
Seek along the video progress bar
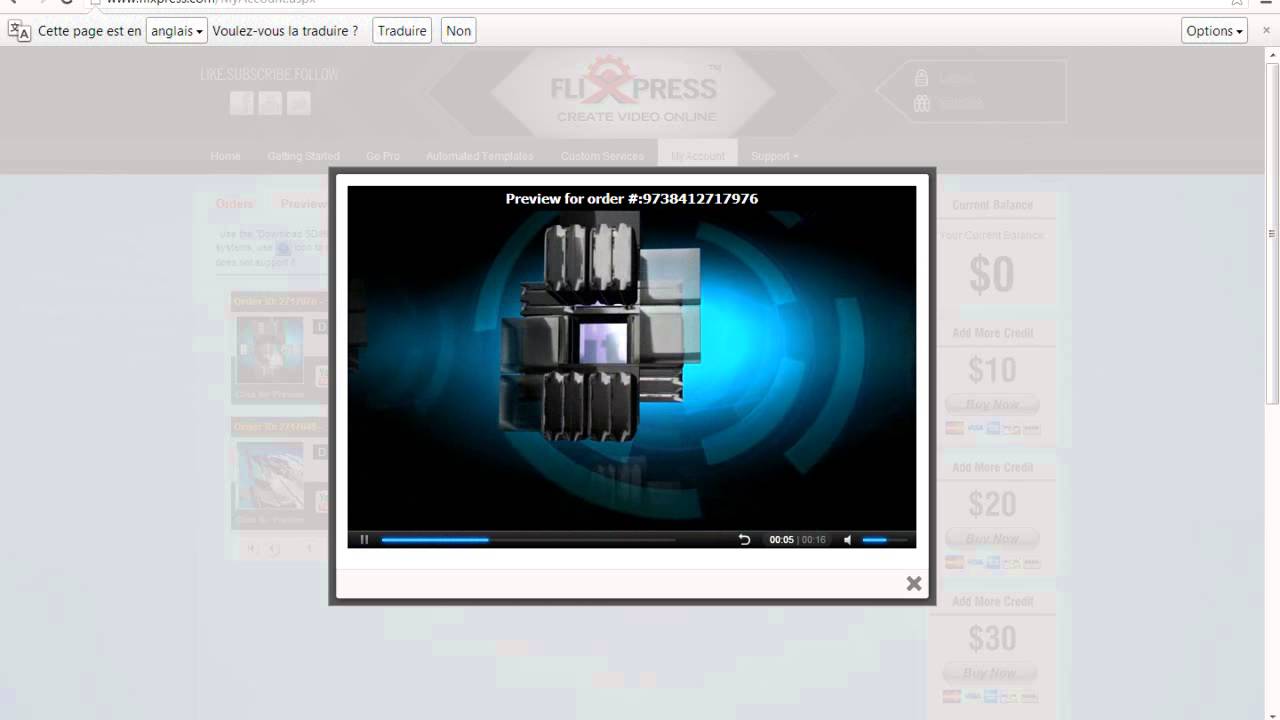pos(528,540)
